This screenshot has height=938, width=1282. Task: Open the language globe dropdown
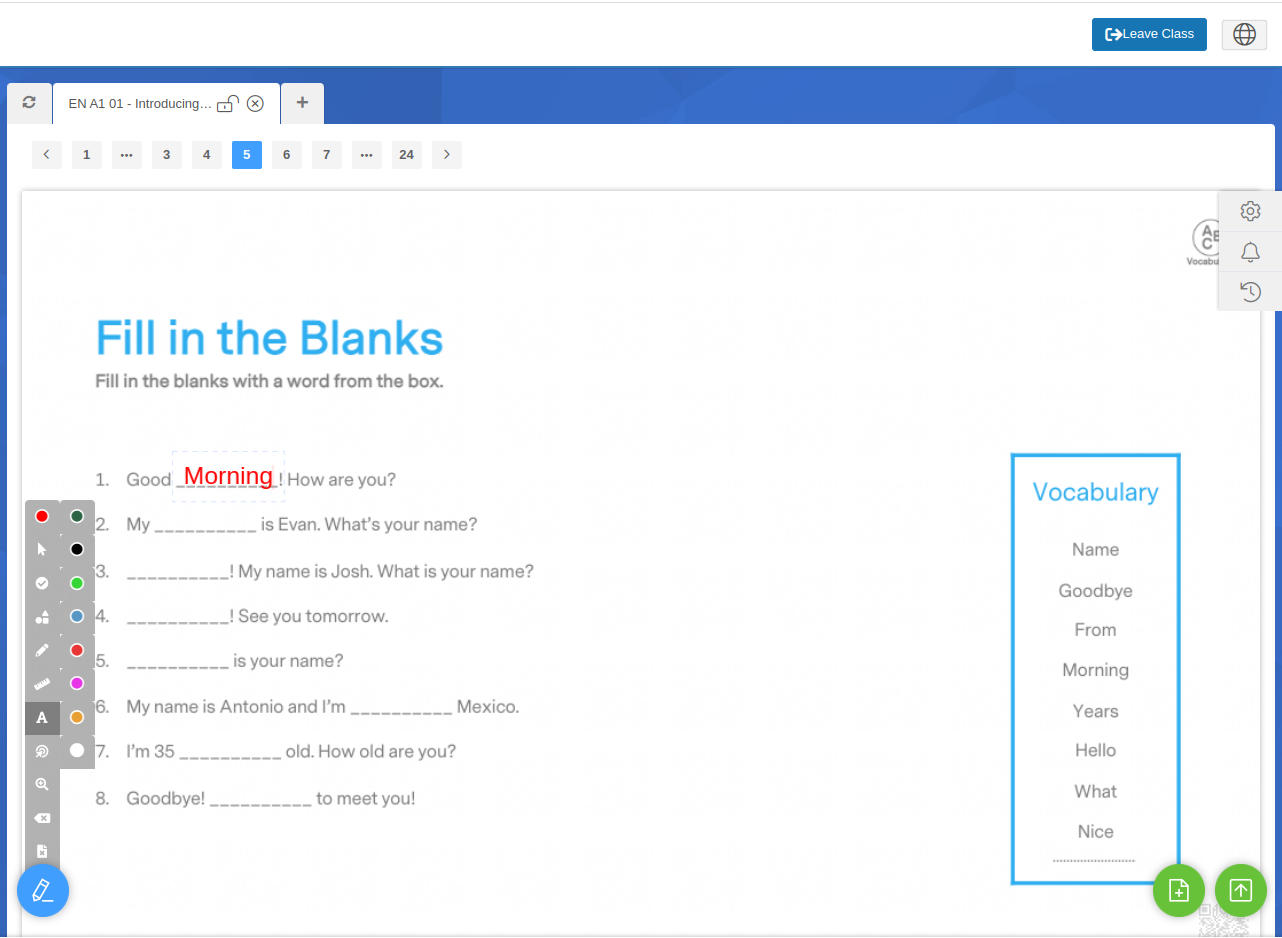point(1244,34)
